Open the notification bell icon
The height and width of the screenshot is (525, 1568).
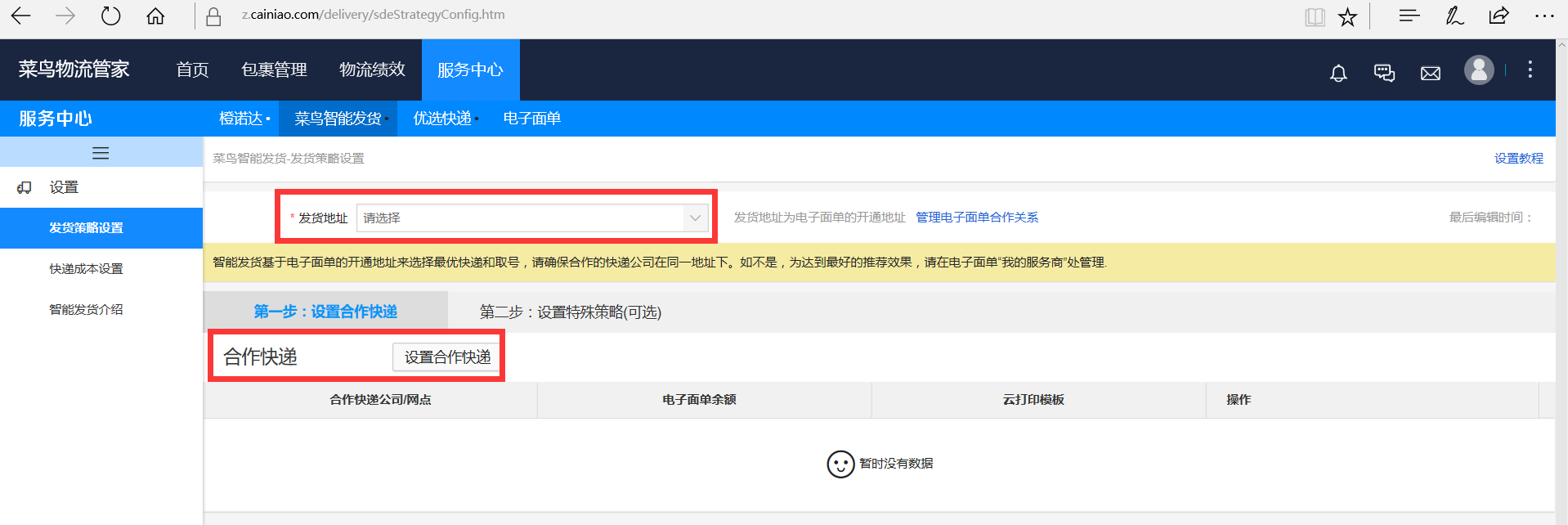1338,74
